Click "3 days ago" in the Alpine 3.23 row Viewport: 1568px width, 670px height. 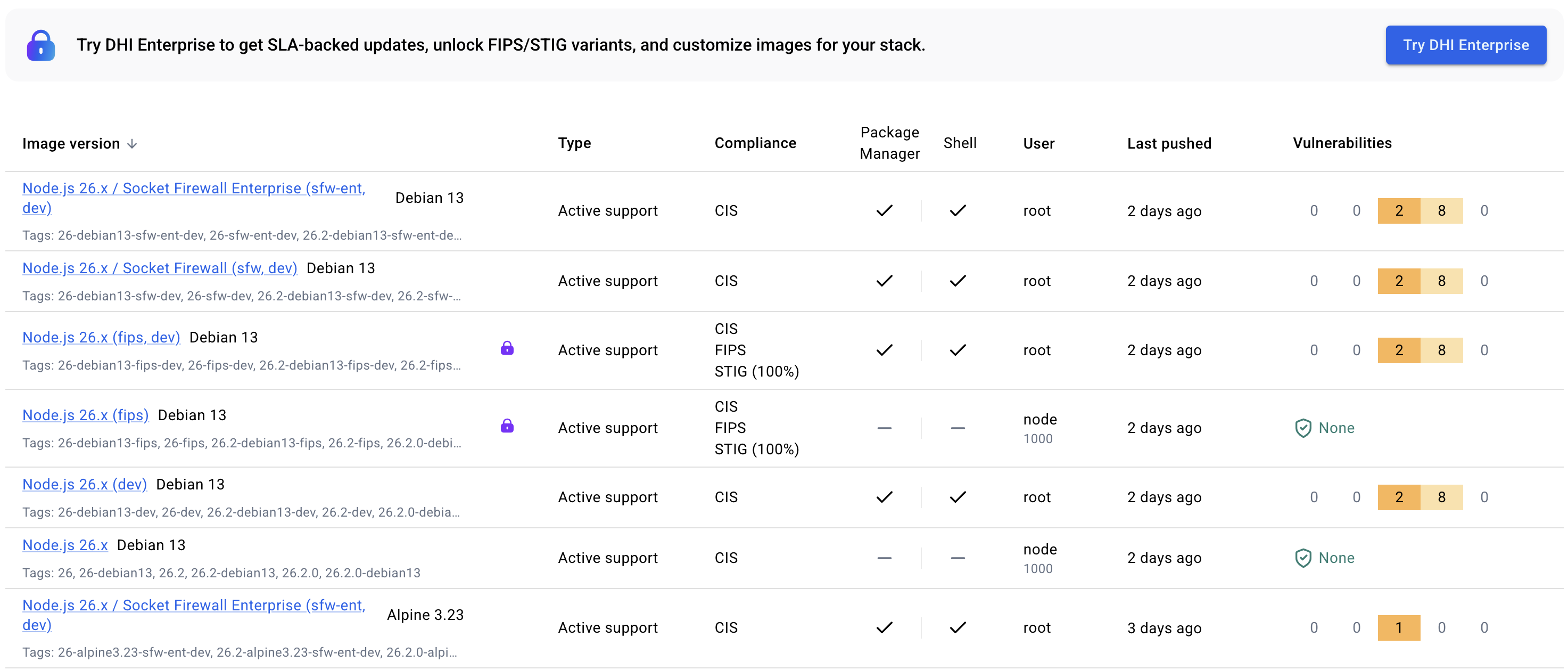coord(1165,628)
